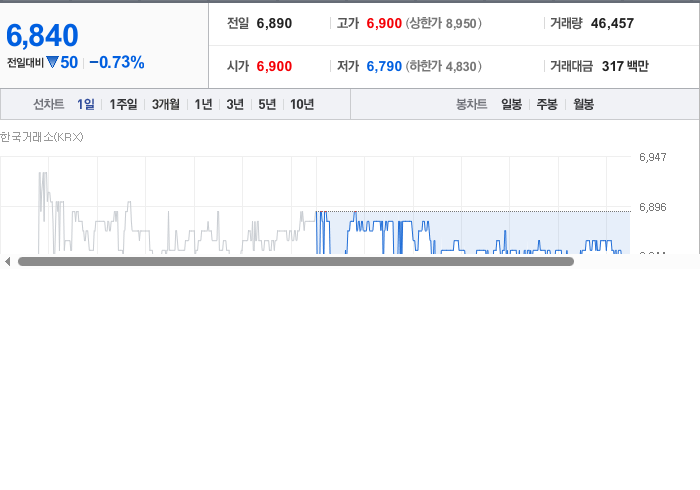Click the 거래대금 317 백만 value
This screenshot has width=700, height=490.
coord(625,66)
